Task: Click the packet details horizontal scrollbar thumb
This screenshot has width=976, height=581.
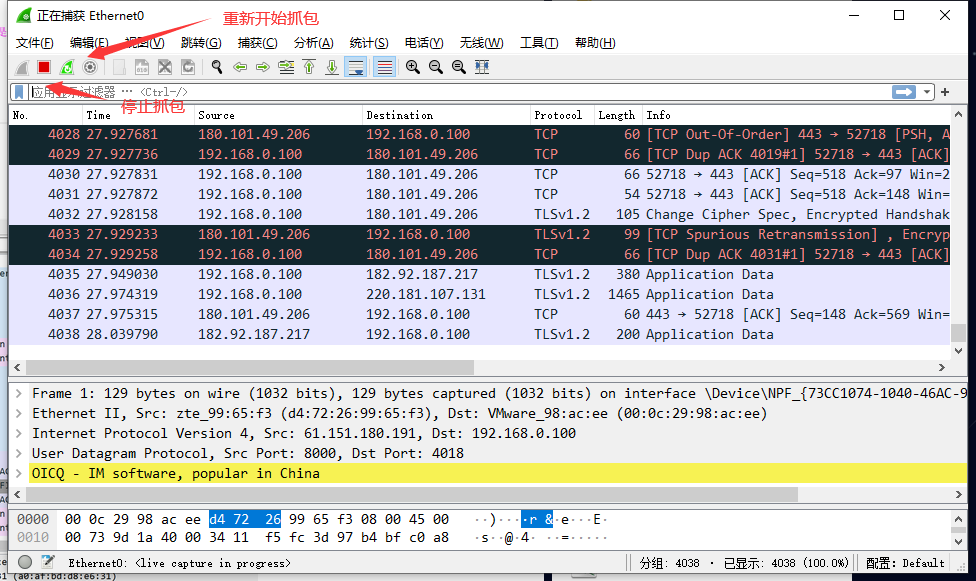Action: coord(411,494)
